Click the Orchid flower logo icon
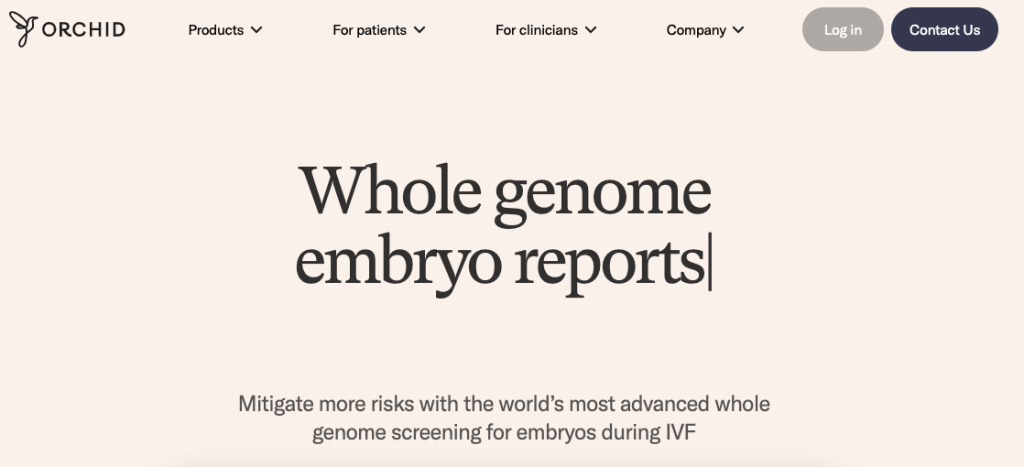Viewport: 1024px width, 467px height. click(x=22, y=30)
